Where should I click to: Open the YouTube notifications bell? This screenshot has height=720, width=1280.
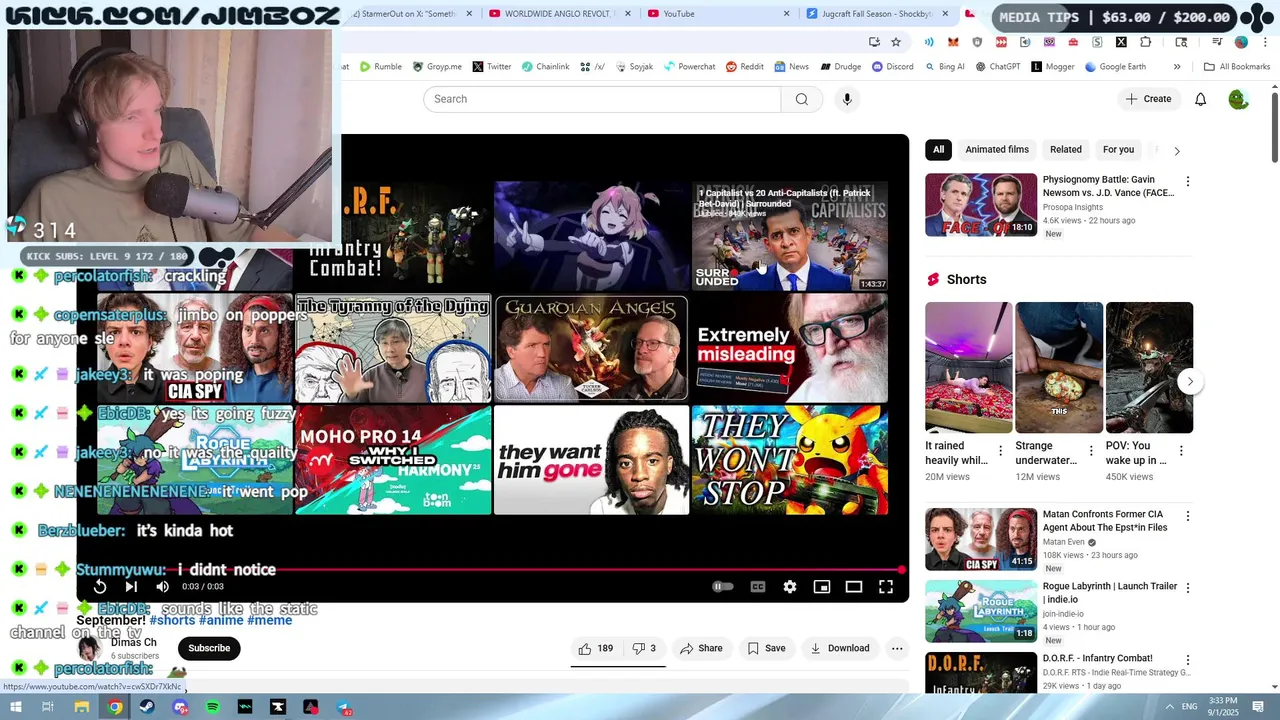[x=1200, y=99]
